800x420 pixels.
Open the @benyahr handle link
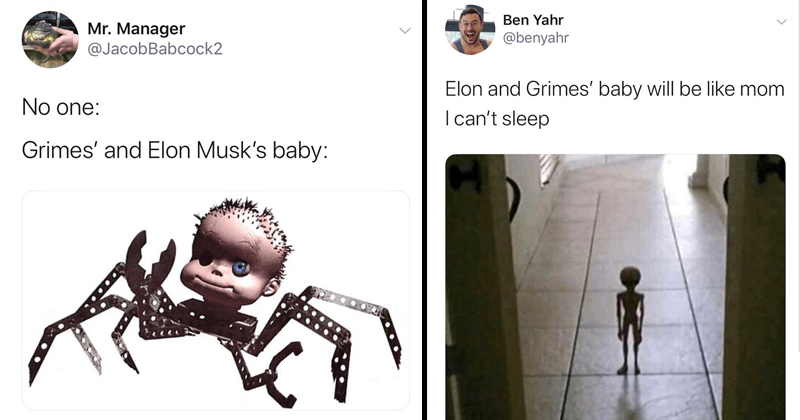click(x=536, y=38)
